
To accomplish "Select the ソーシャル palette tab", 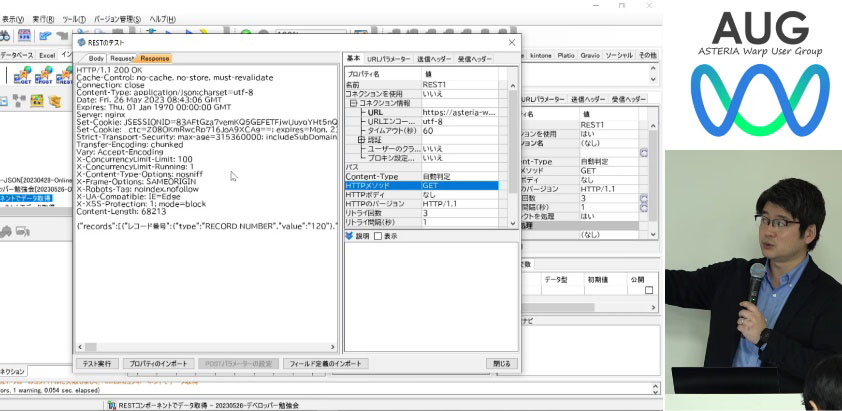I will 619,55.
